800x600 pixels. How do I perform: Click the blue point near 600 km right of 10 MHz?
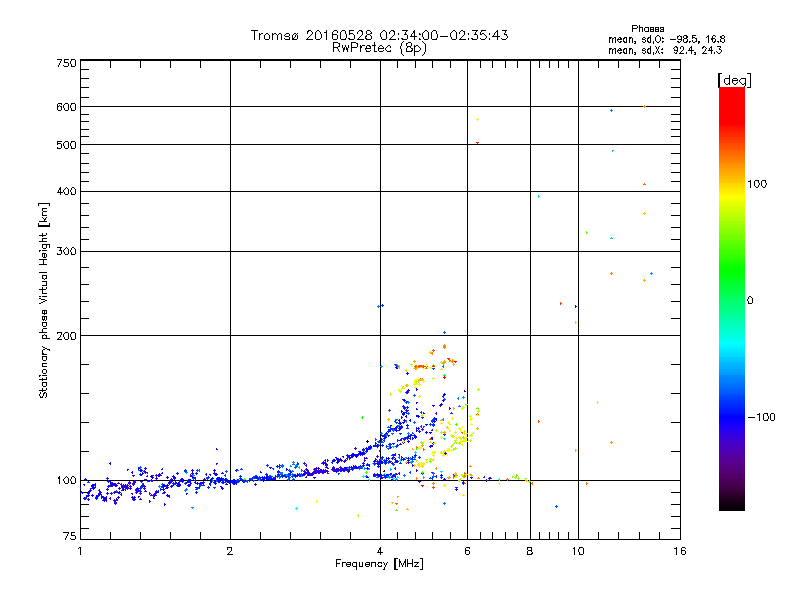[x=612, y=110]
